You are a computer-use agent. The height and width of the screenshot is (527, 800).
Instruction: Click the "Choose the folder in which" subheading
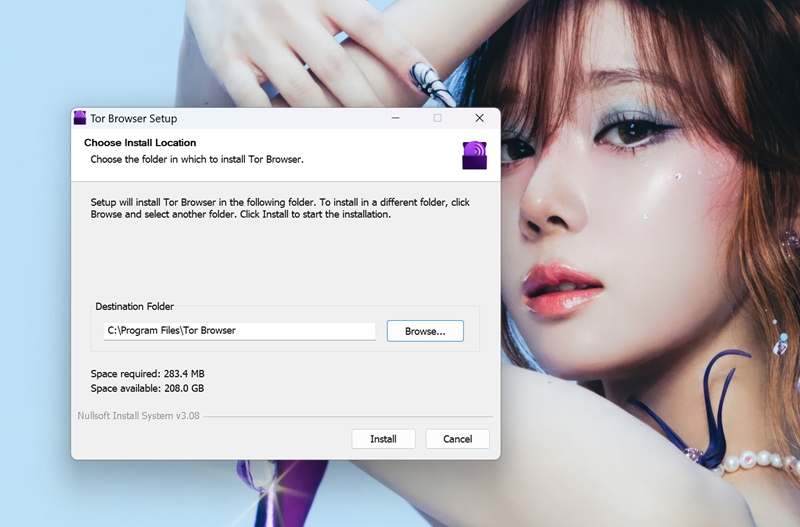click(196, 159)
